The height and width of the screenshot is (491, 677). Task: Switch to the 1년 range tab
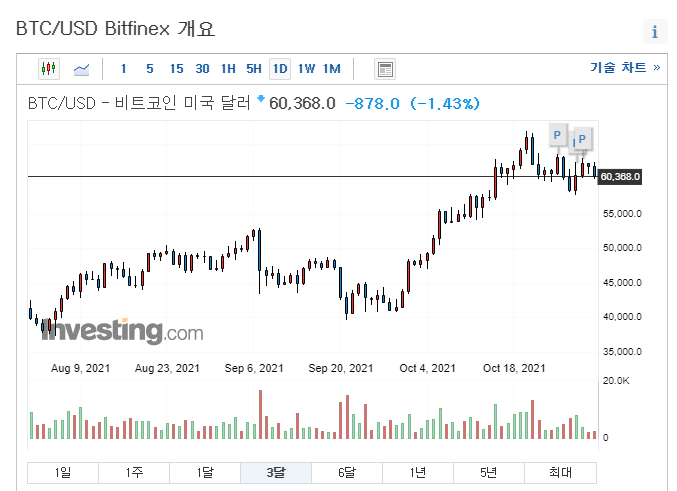click(418, 472)
